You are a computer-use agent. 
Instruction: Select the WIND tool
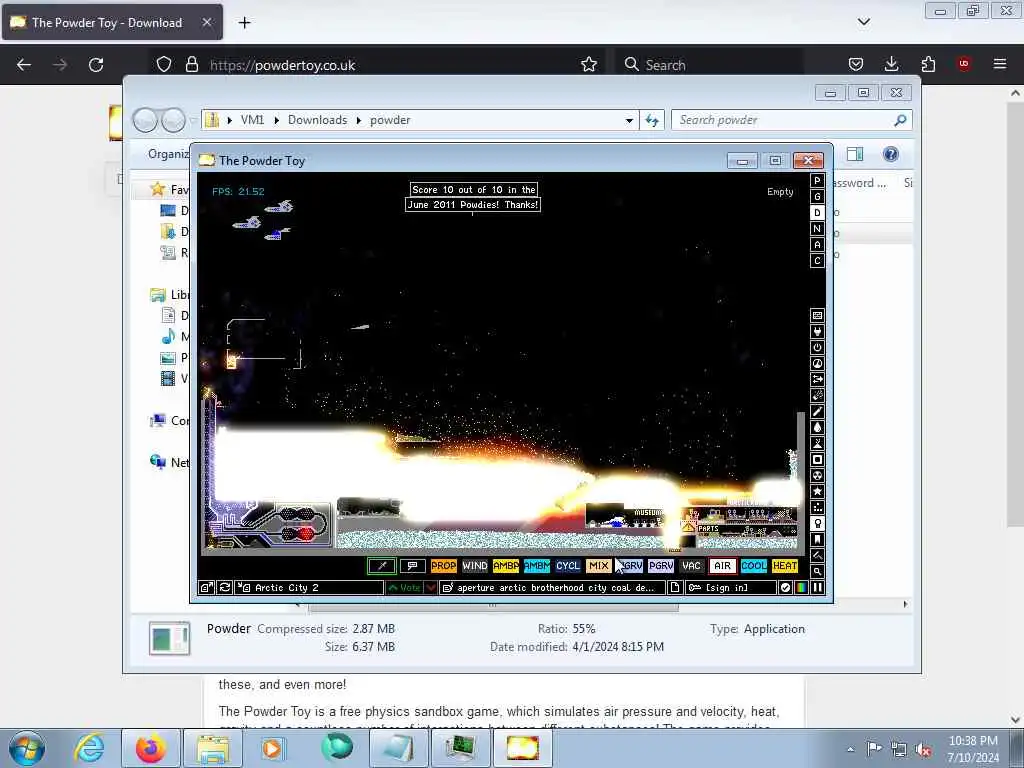coord(475,566)
